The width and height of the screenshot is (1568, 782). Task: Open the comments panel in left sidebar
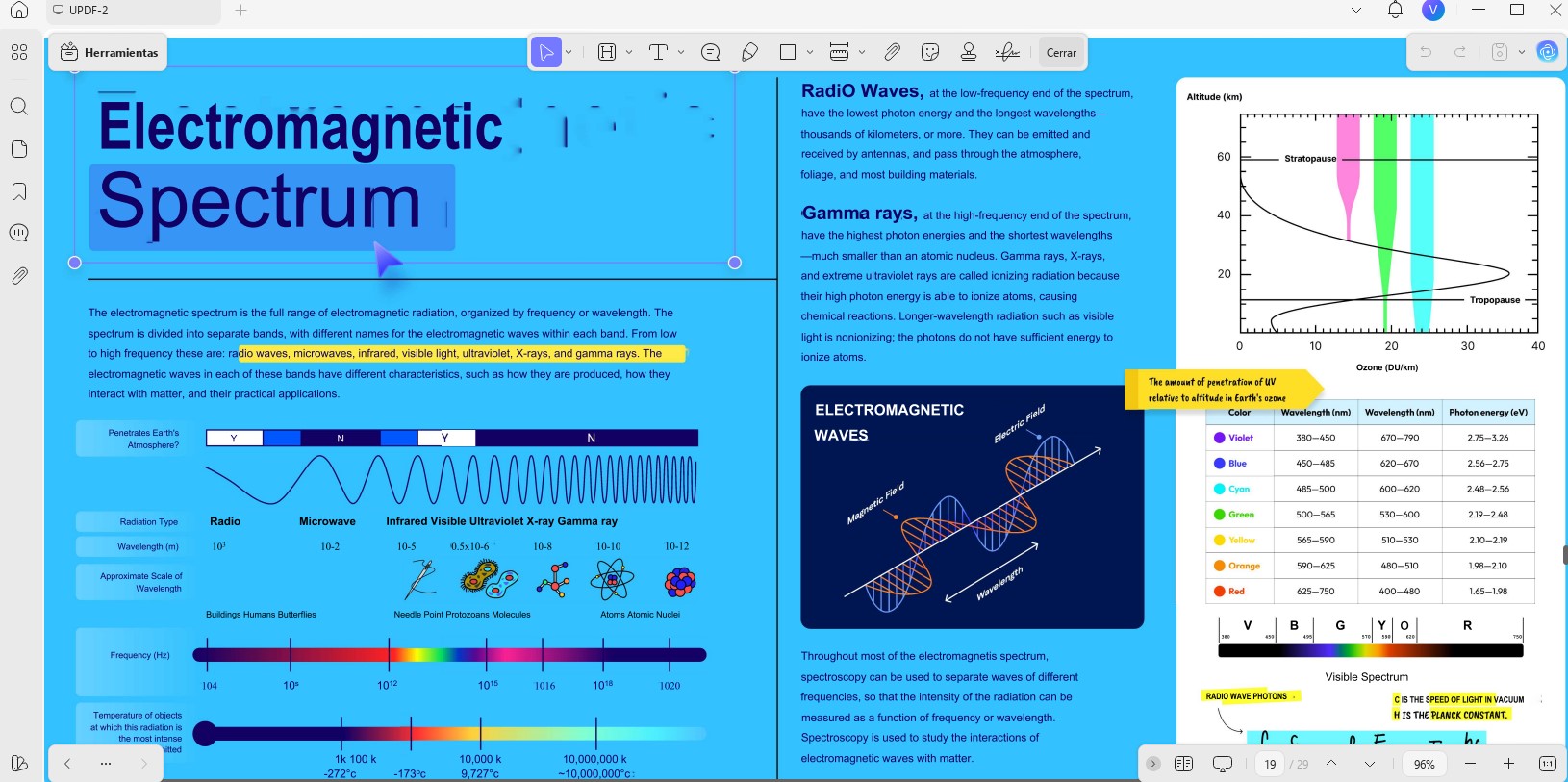19,233
